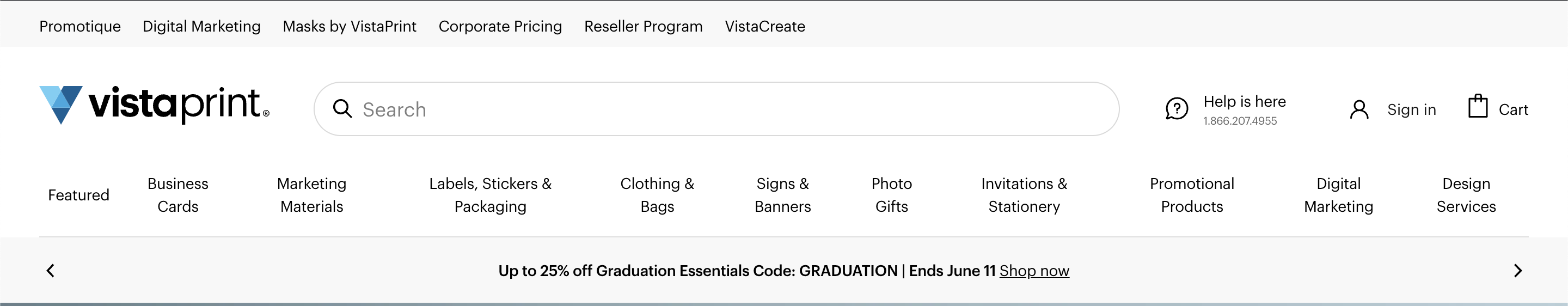The width and height of the screenshot is (1568, 306).
Task: Expand the Clothing & Bags menu
Action: [x=657, y=195]
